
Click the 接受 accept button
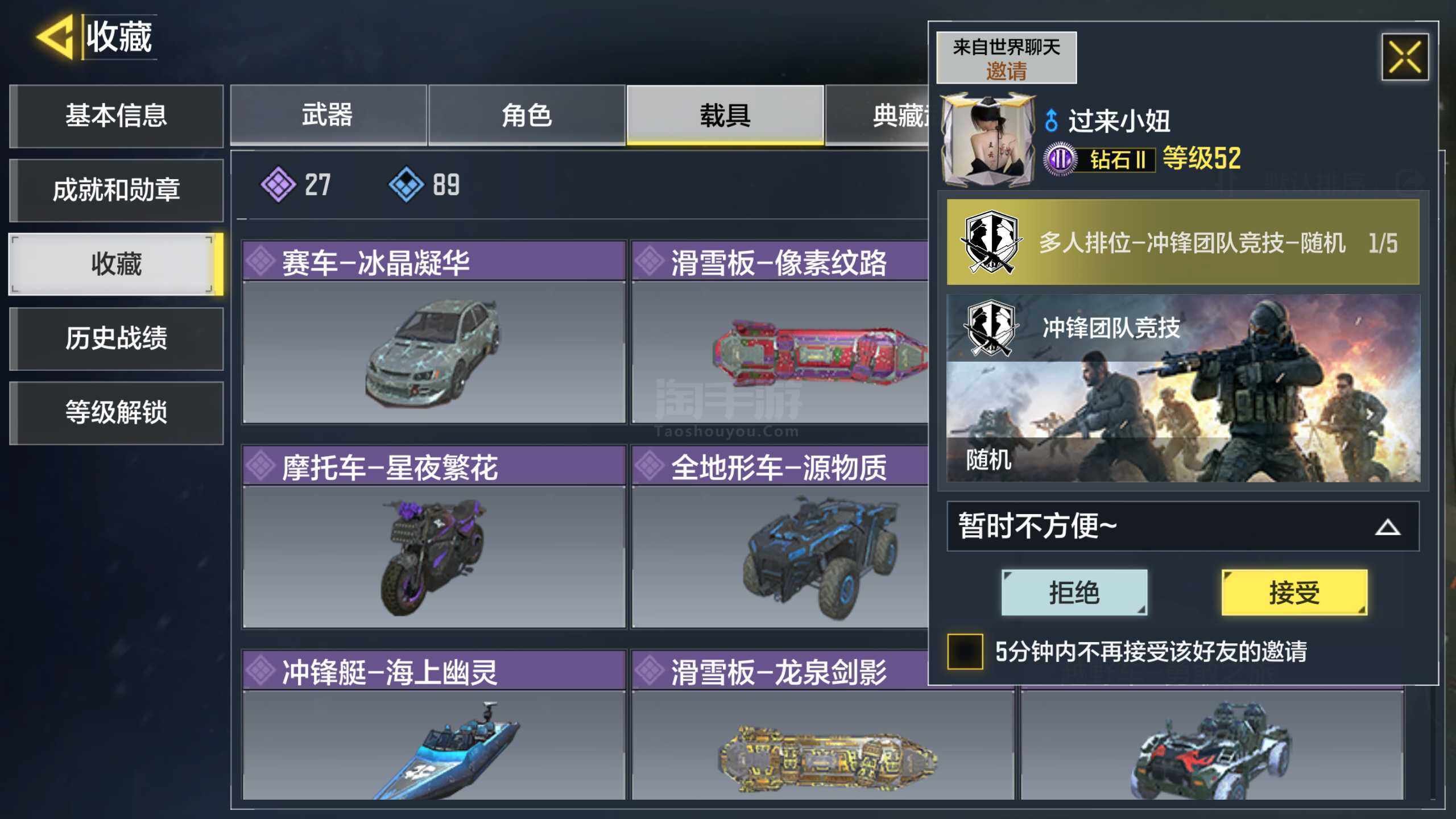pyautogui.click(x=1294, y=593)
